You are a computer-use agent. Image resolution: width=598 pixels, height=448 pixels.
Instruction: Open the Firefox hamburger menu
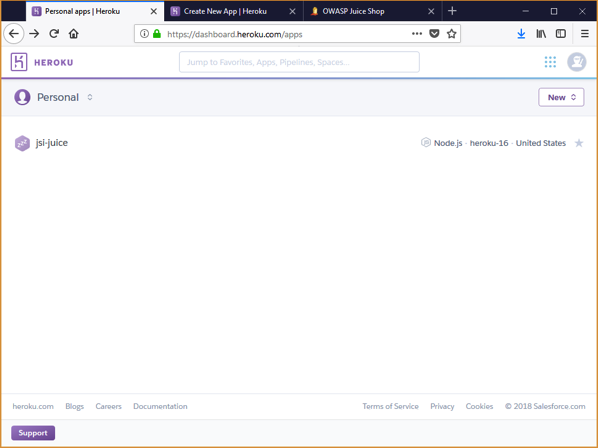click(584, 34)
